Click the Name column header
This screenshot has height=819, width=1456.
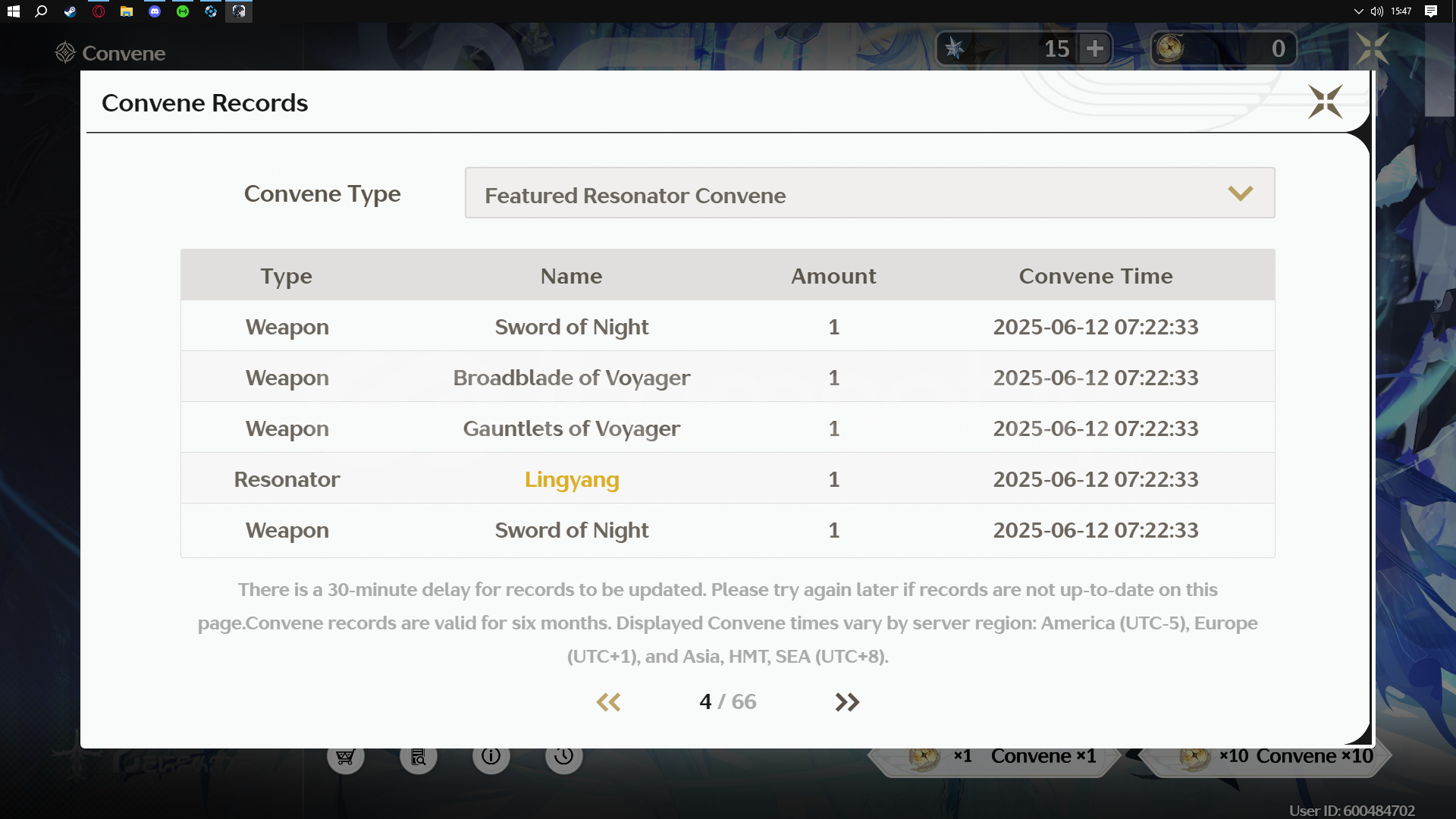click(x=572, y=276)
